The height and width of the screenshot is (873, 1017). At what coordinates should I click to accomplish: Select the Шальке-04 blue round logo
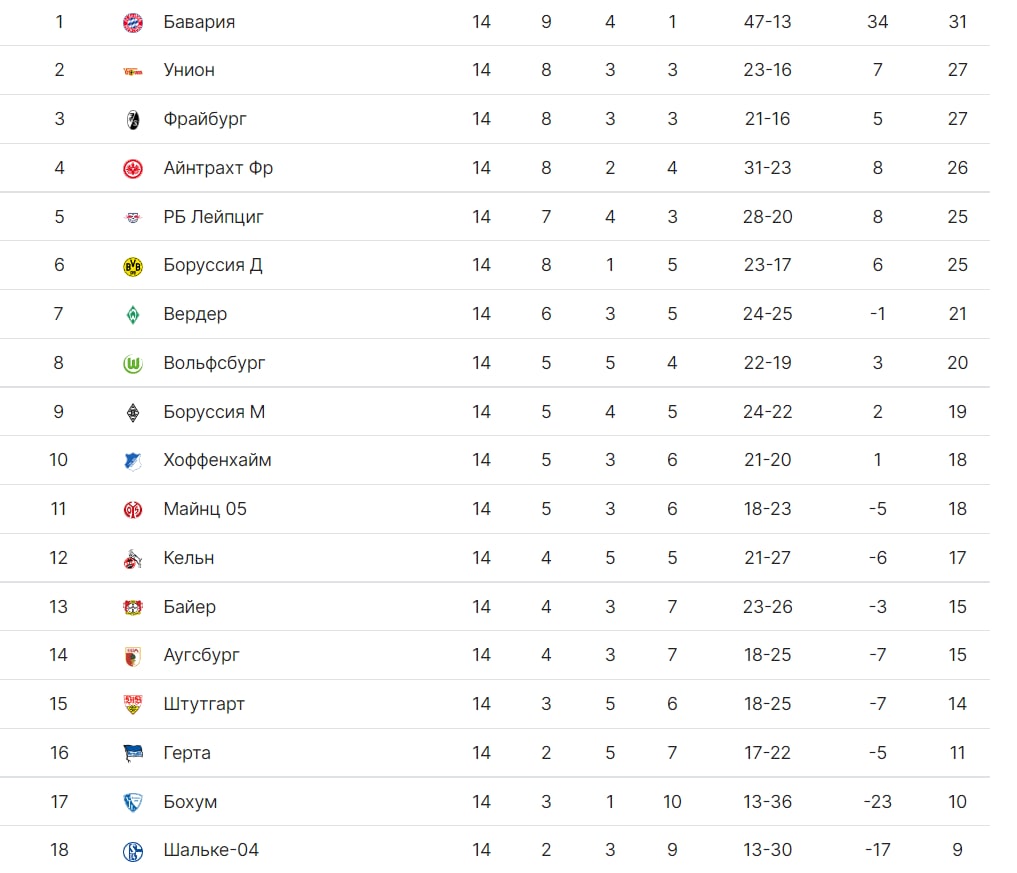[x=133, y=851]
